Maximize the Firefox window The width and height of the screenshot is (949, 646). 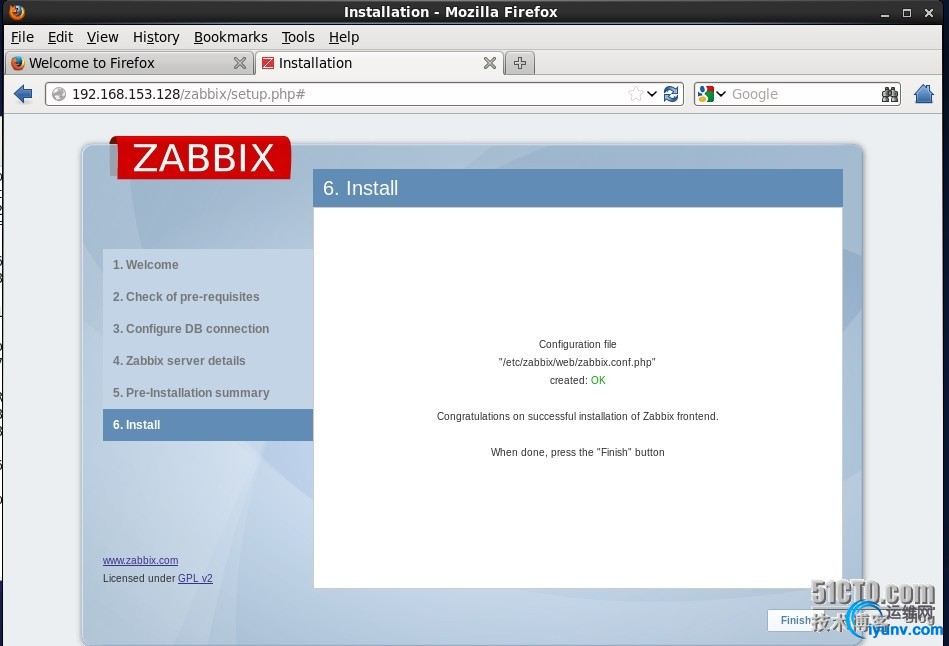click(907, 13)
